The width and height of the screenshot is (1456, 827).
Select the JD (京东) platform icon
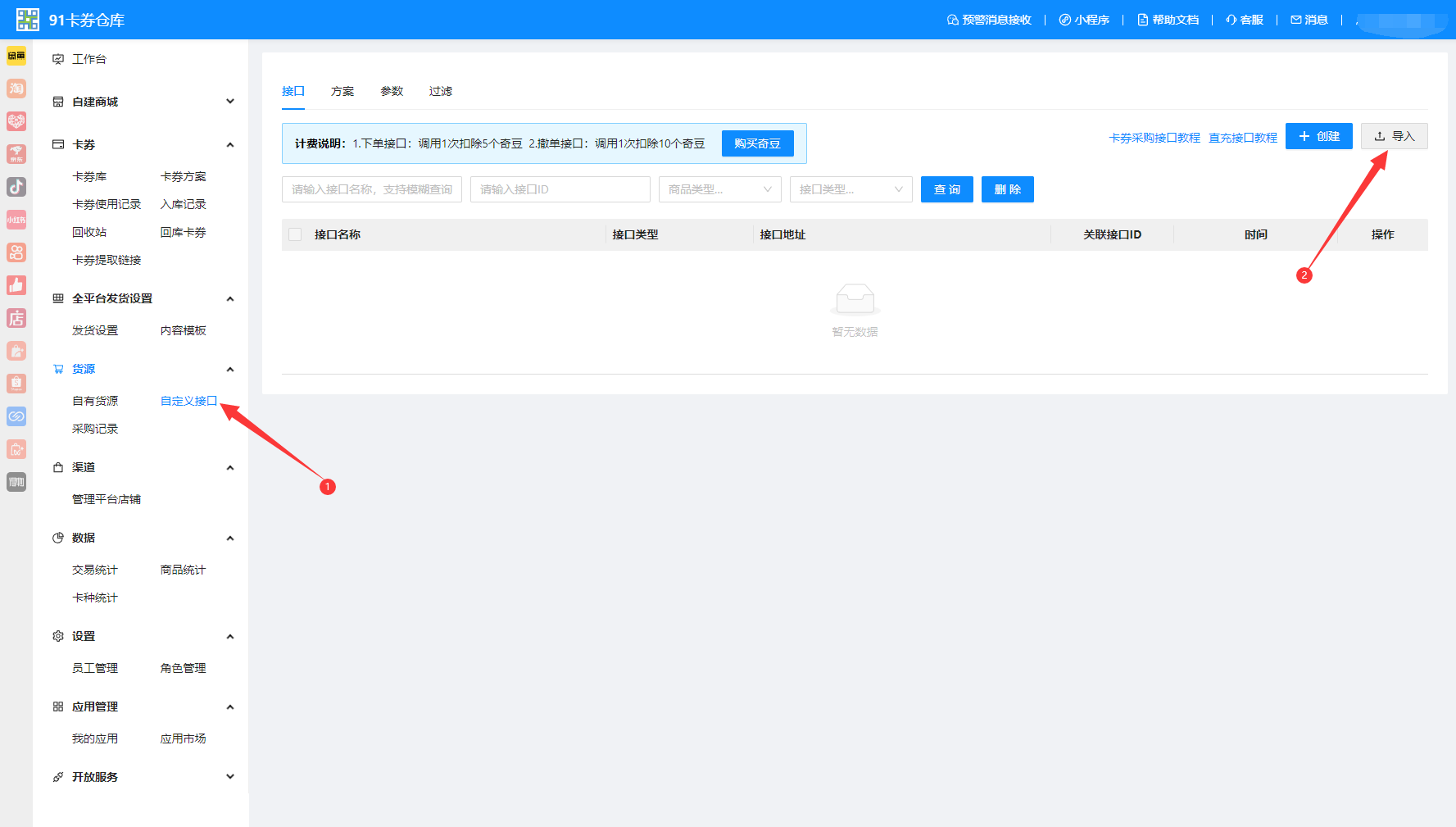pyautogui.click(x=16, y=154)
